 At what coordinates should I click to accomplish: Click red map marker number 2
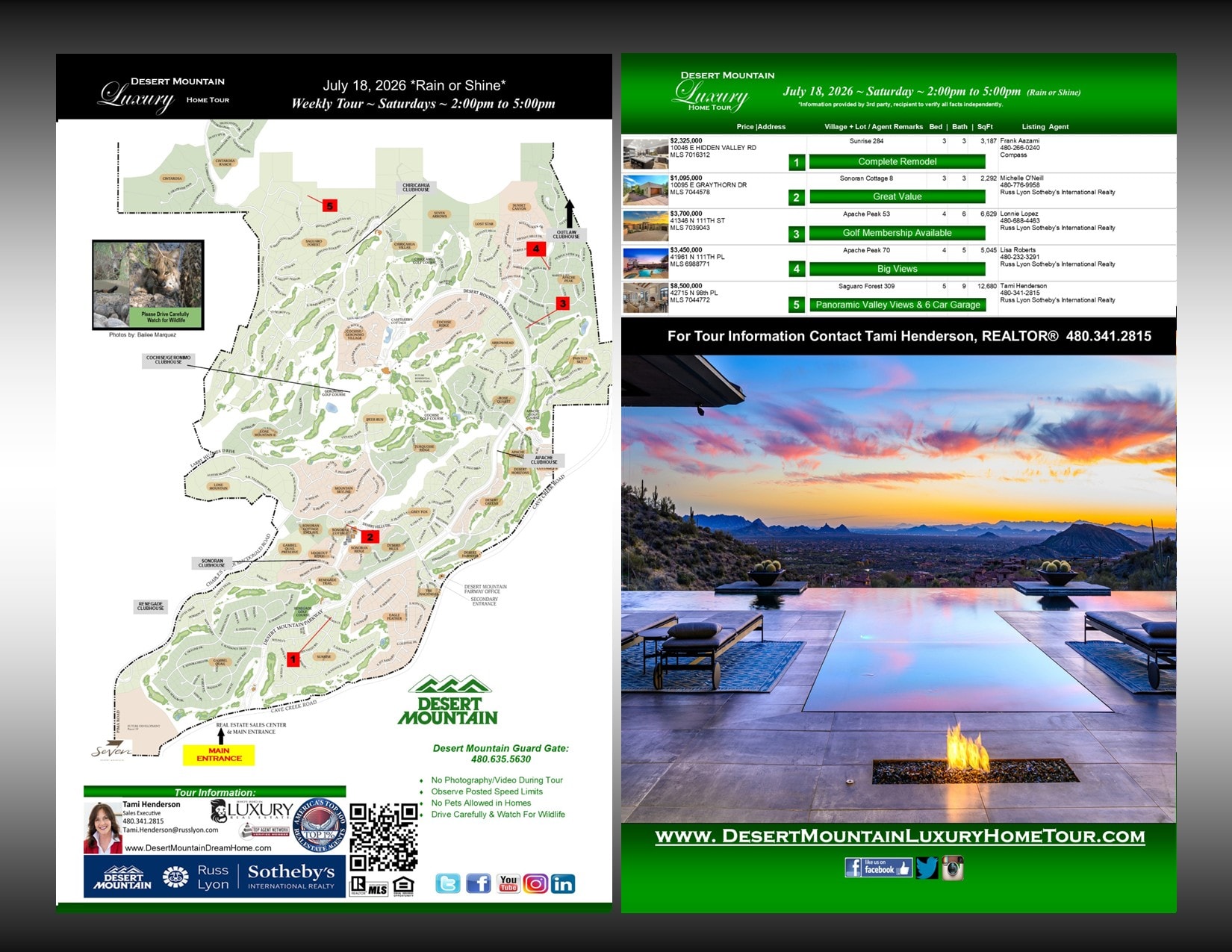[370, 537]
